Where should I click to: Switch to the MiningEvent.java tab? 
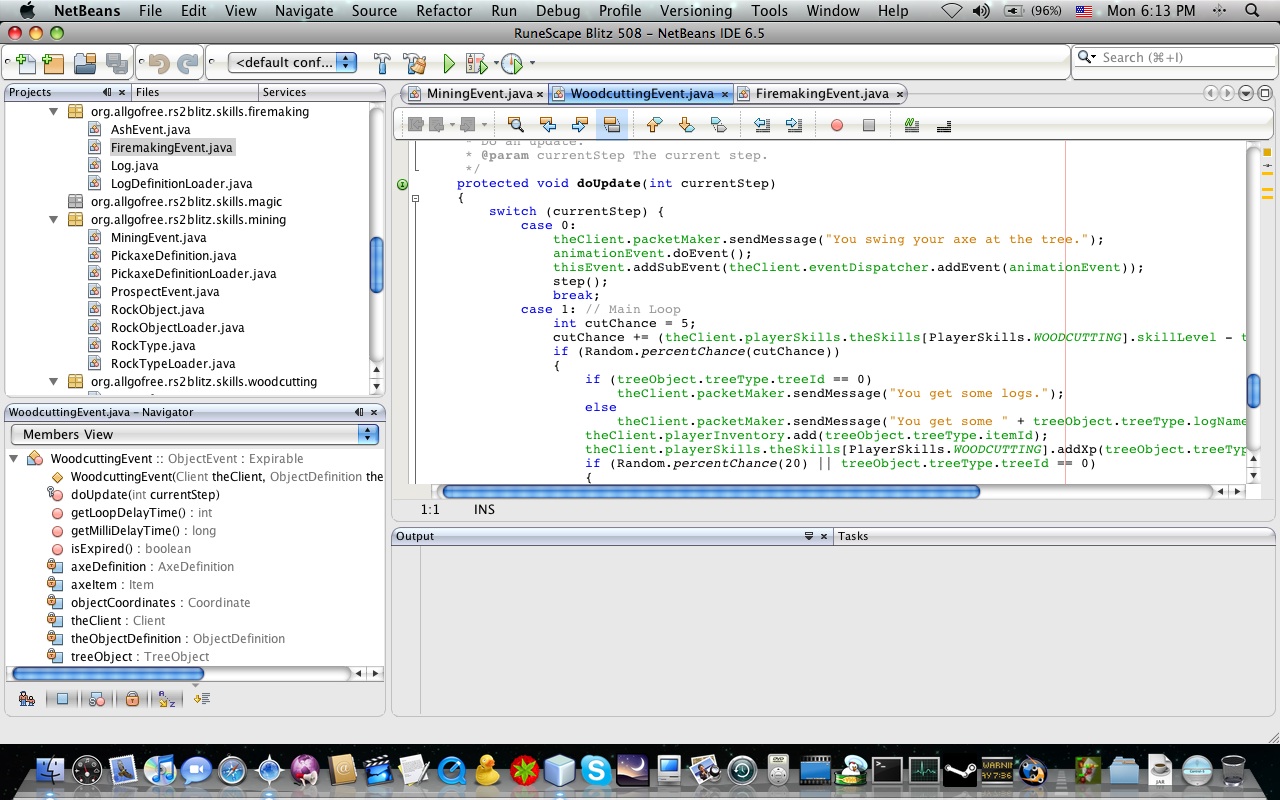pyautogui.click(x=479, y=93)
